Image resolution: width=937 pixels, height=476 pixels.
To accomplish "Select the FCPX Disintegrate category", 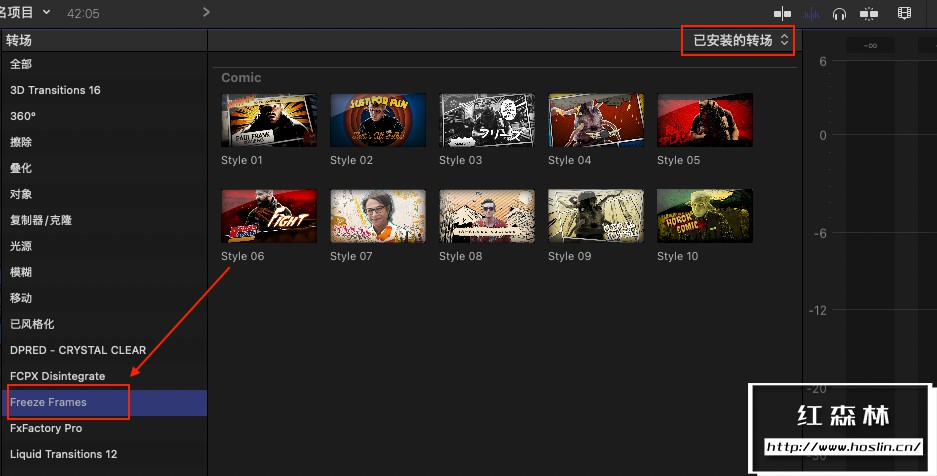I will coord(104,376).
